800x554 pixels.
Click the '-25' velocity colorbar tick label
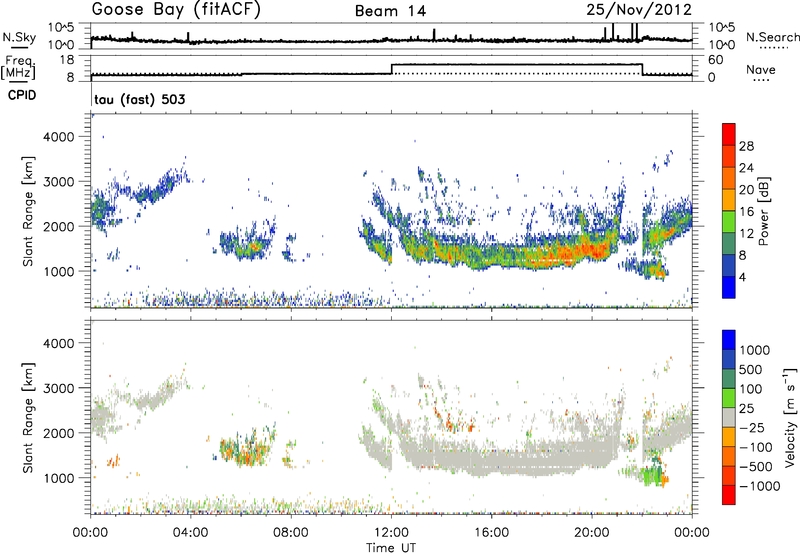(752, 427)
